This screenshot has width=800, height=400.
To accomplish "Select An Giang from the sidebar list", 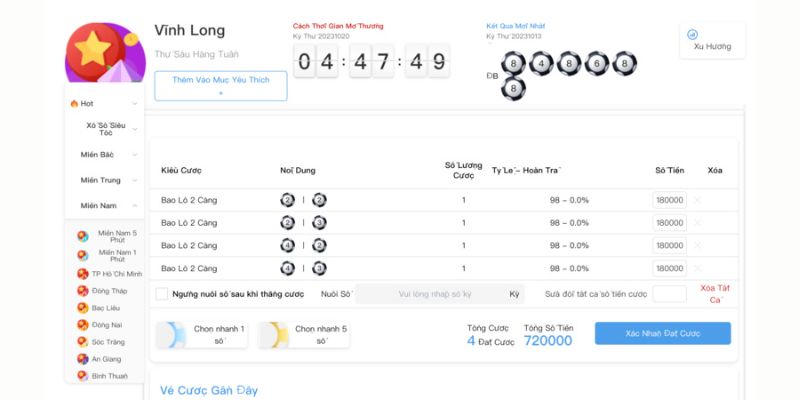I will (104, 358).
